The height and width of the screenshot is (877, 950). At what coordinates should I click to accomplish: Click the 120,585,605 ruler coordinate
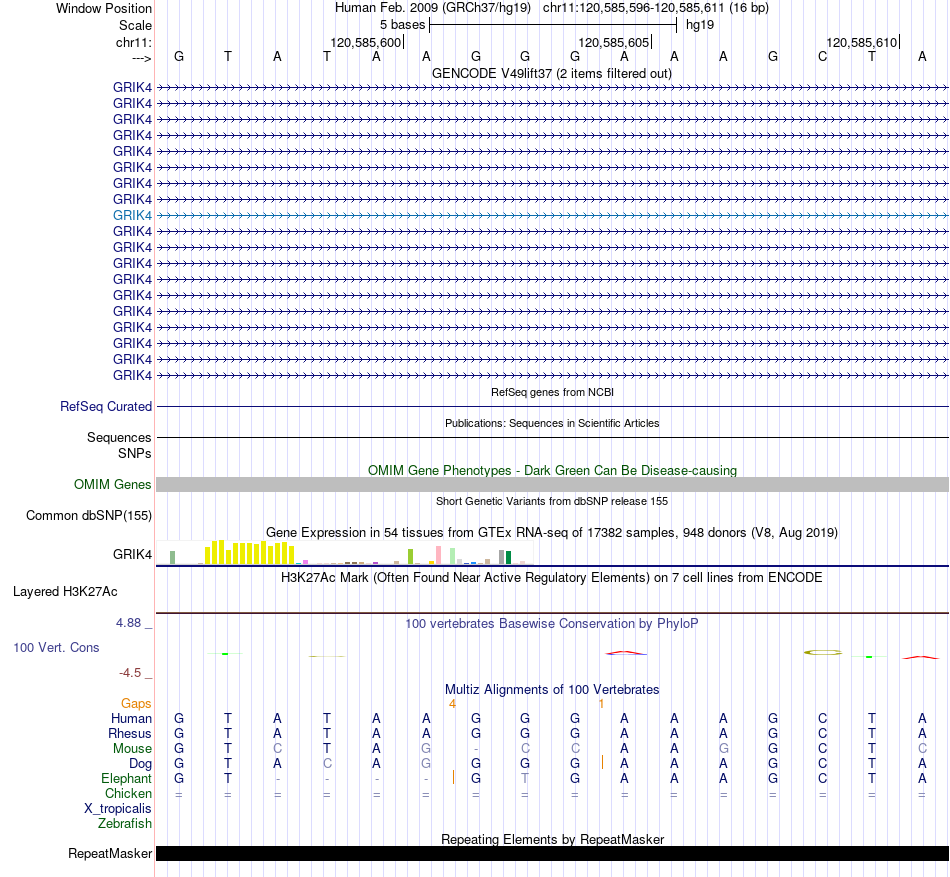tap(614, 42)
